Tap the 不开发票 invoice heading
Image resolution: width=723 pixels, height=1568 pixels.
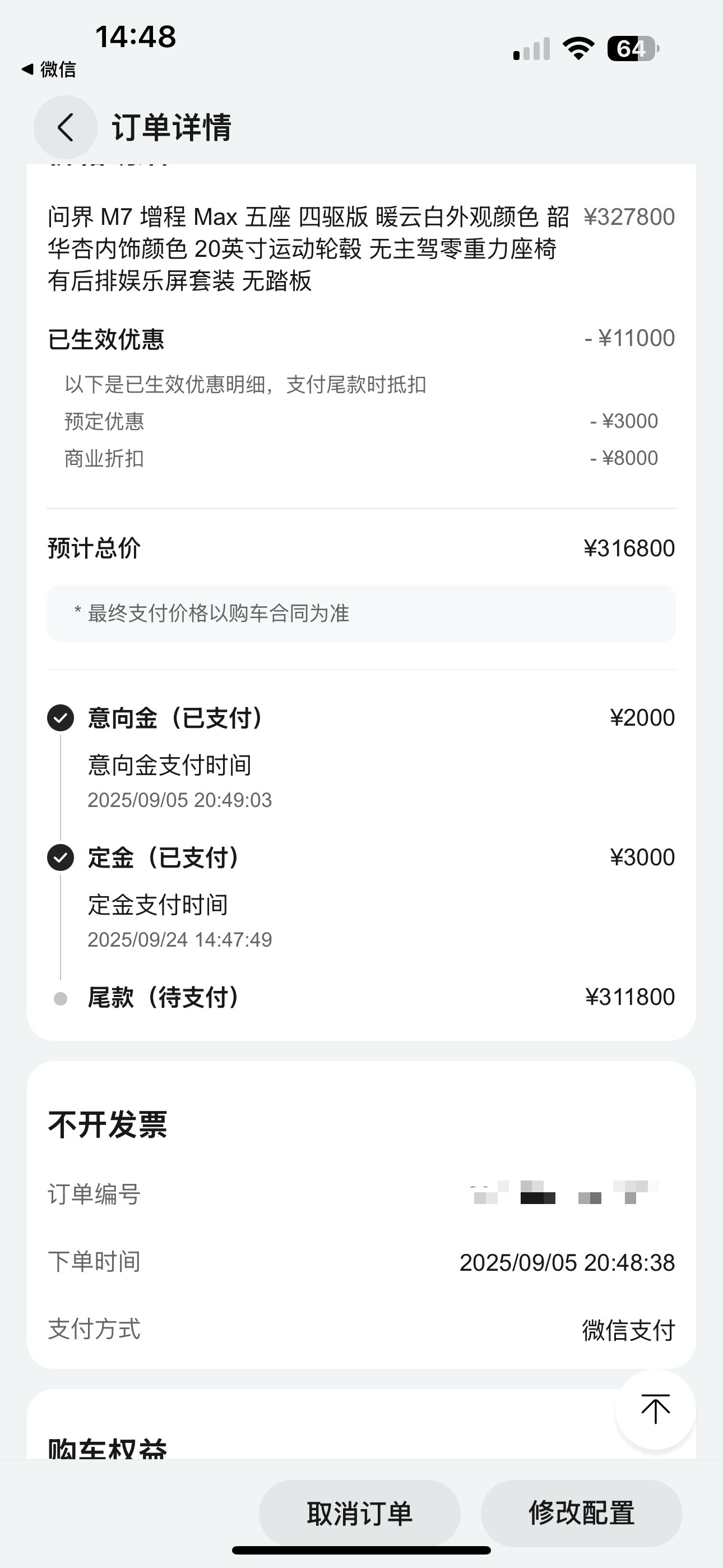[107, 1124]
